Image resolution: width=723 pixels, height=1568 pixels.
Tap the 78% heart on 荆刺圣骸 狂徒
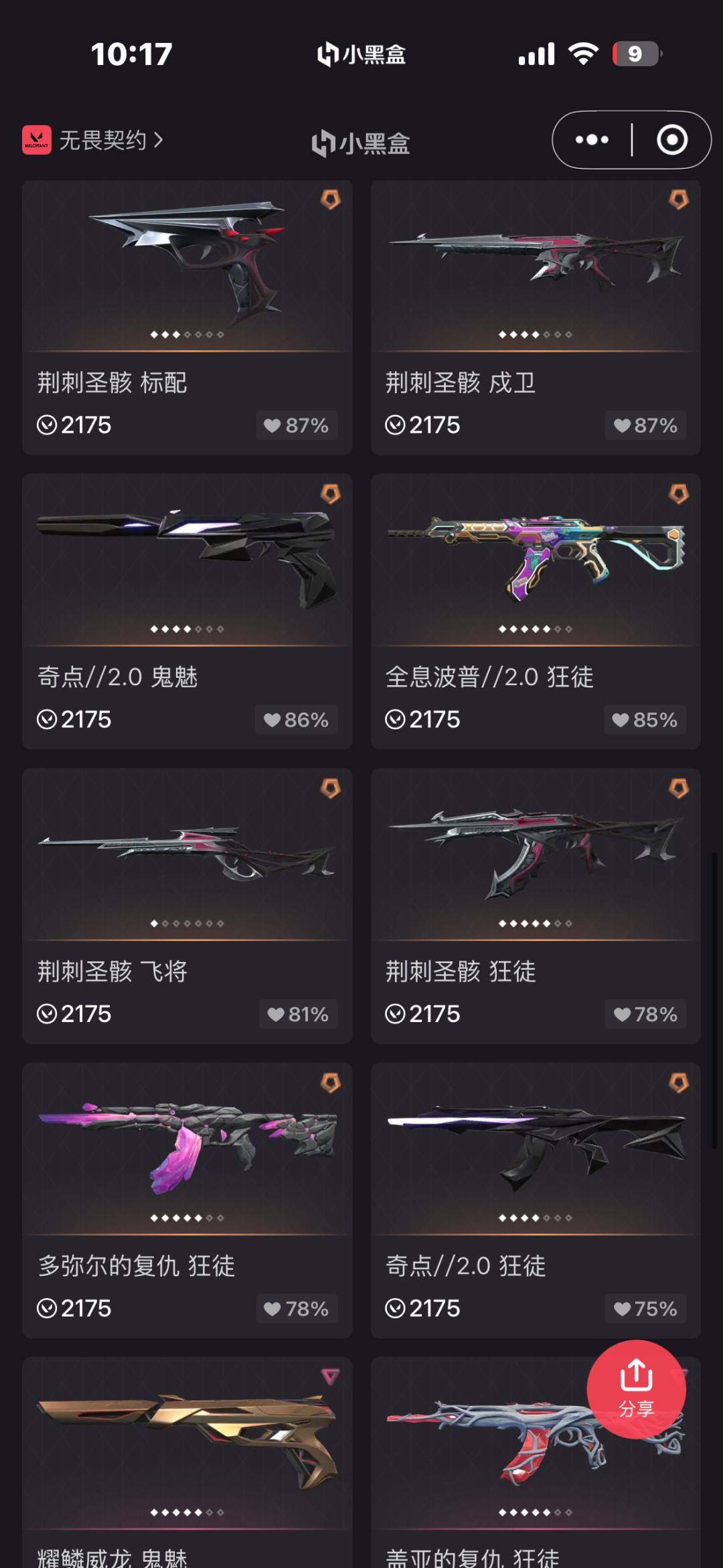click(x=645, y=1014)
